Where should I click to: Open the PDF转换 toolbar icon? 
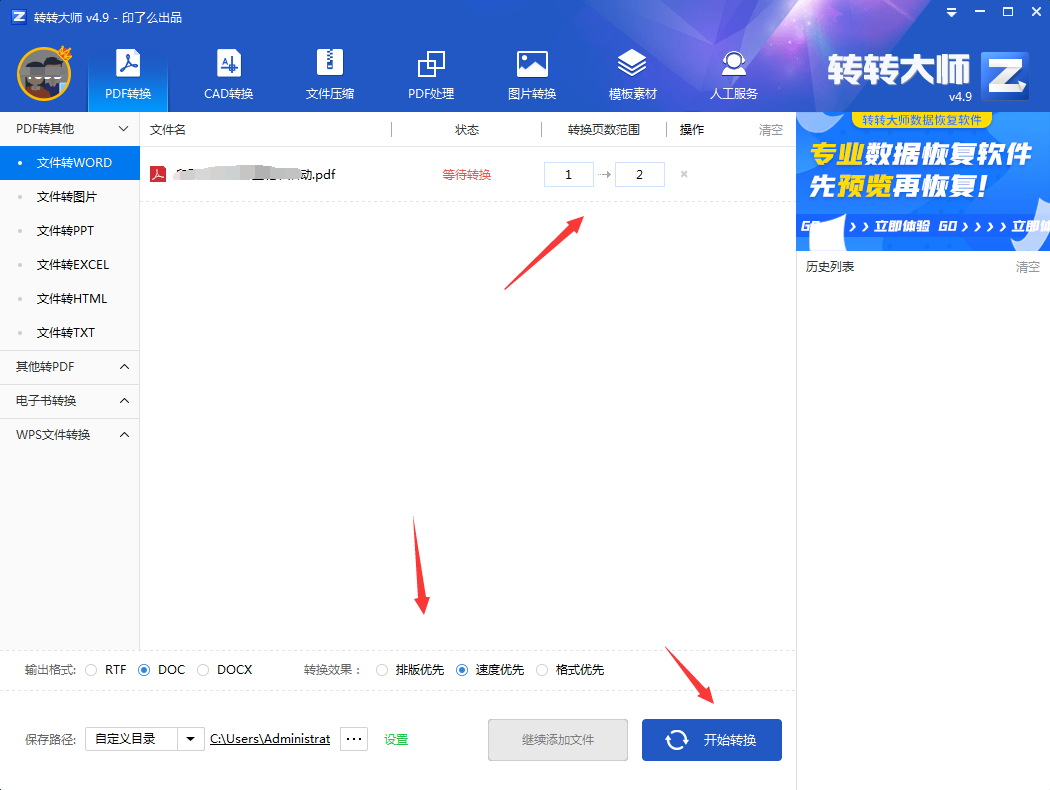(128, 74)
